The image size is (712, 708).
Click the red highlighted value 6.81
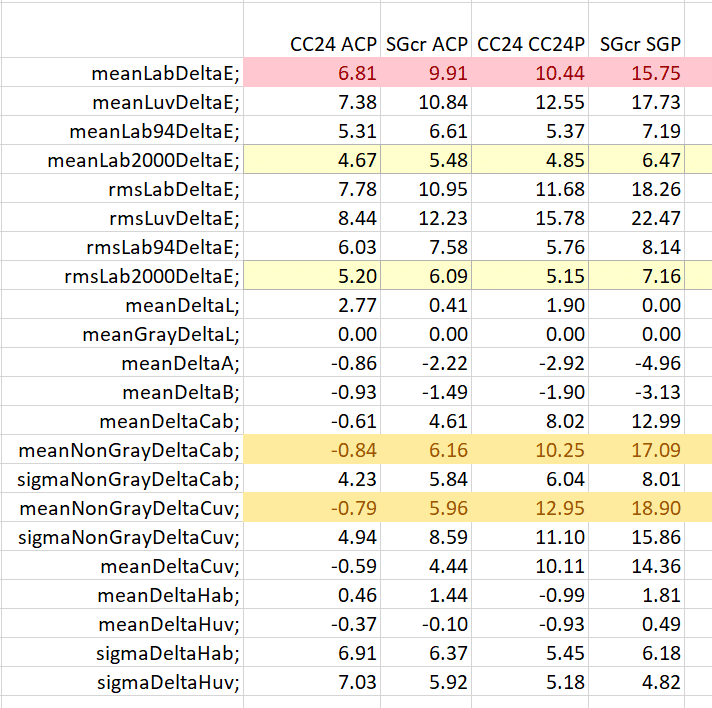[x=312, y=72]
